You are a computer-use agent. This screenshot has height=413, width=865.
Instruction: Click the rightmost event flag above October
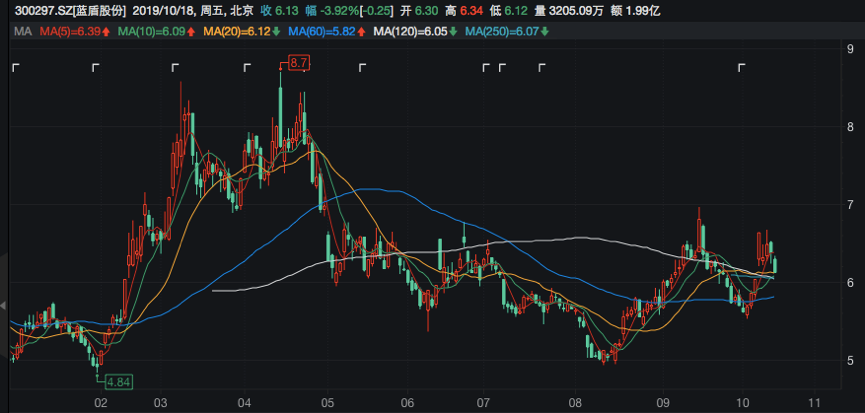click(x=742, y=68)
